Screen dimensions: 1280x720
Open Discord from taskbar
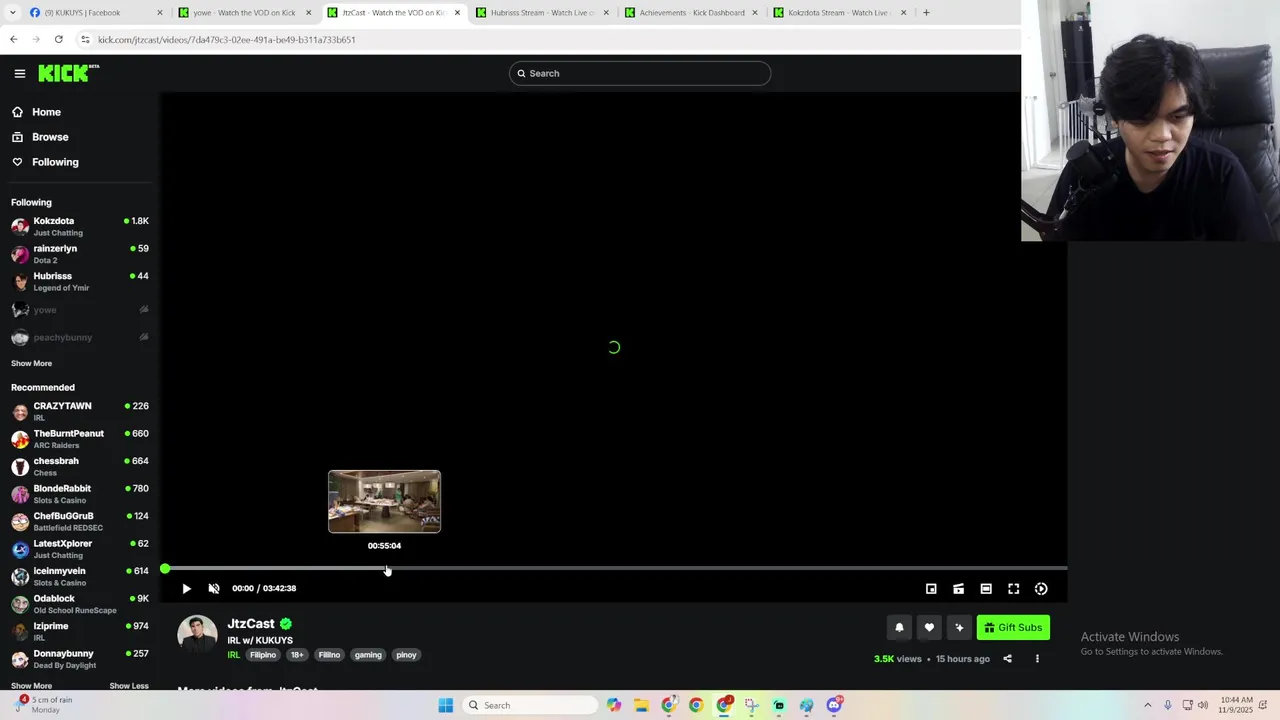click(x=834, y=705)
